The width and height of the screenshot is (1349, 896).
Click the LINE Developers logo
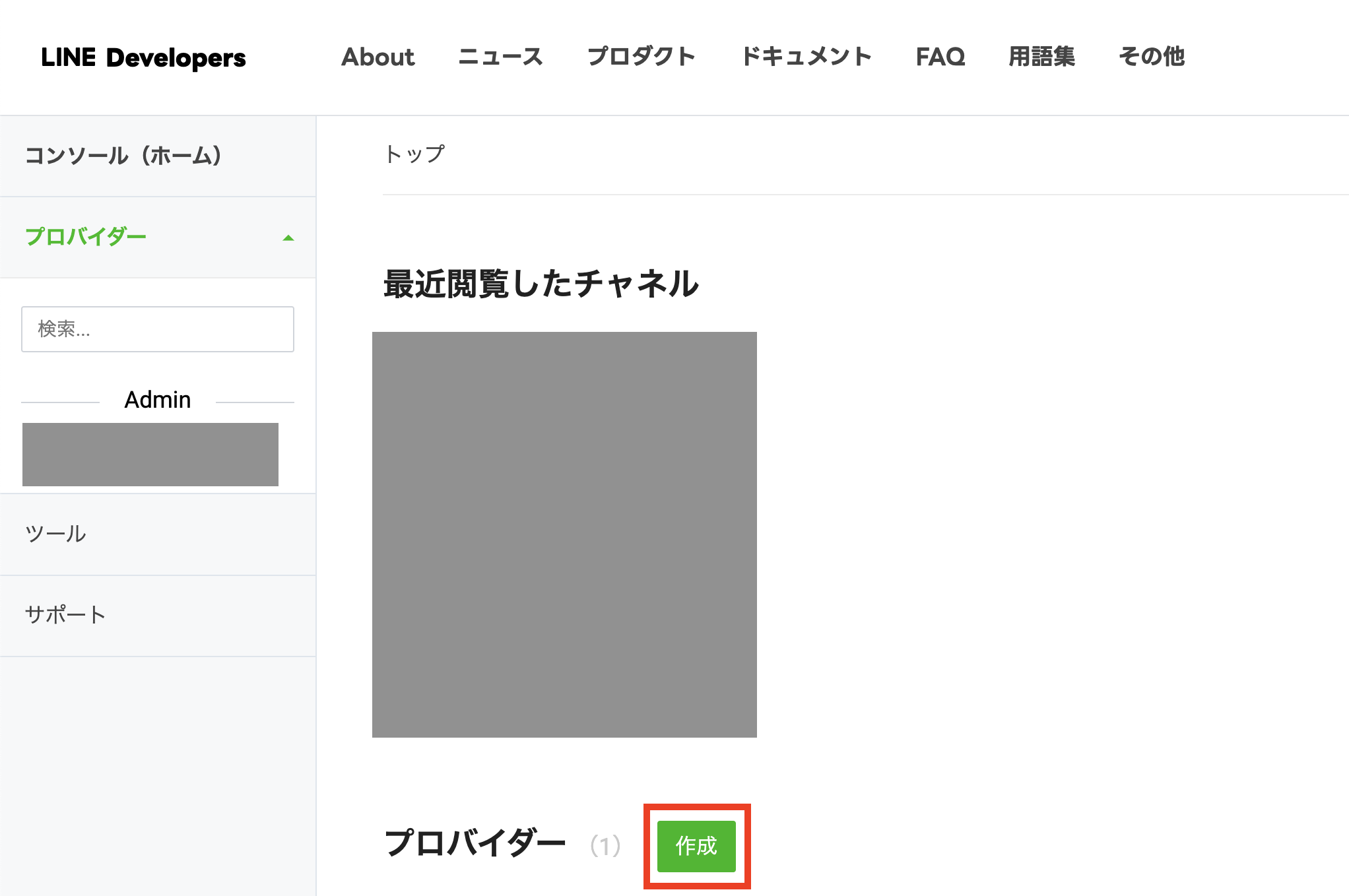143,57
